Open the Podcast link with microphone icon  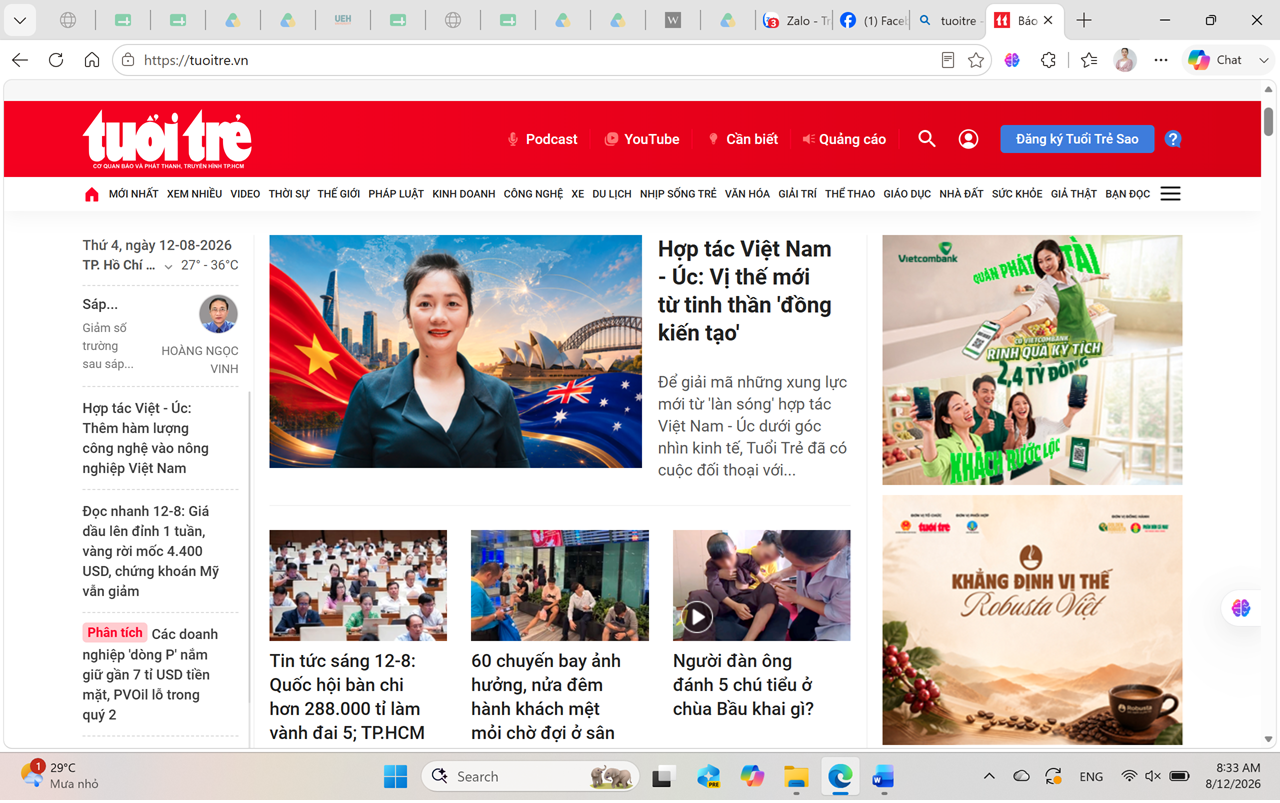tap(542, 139)
